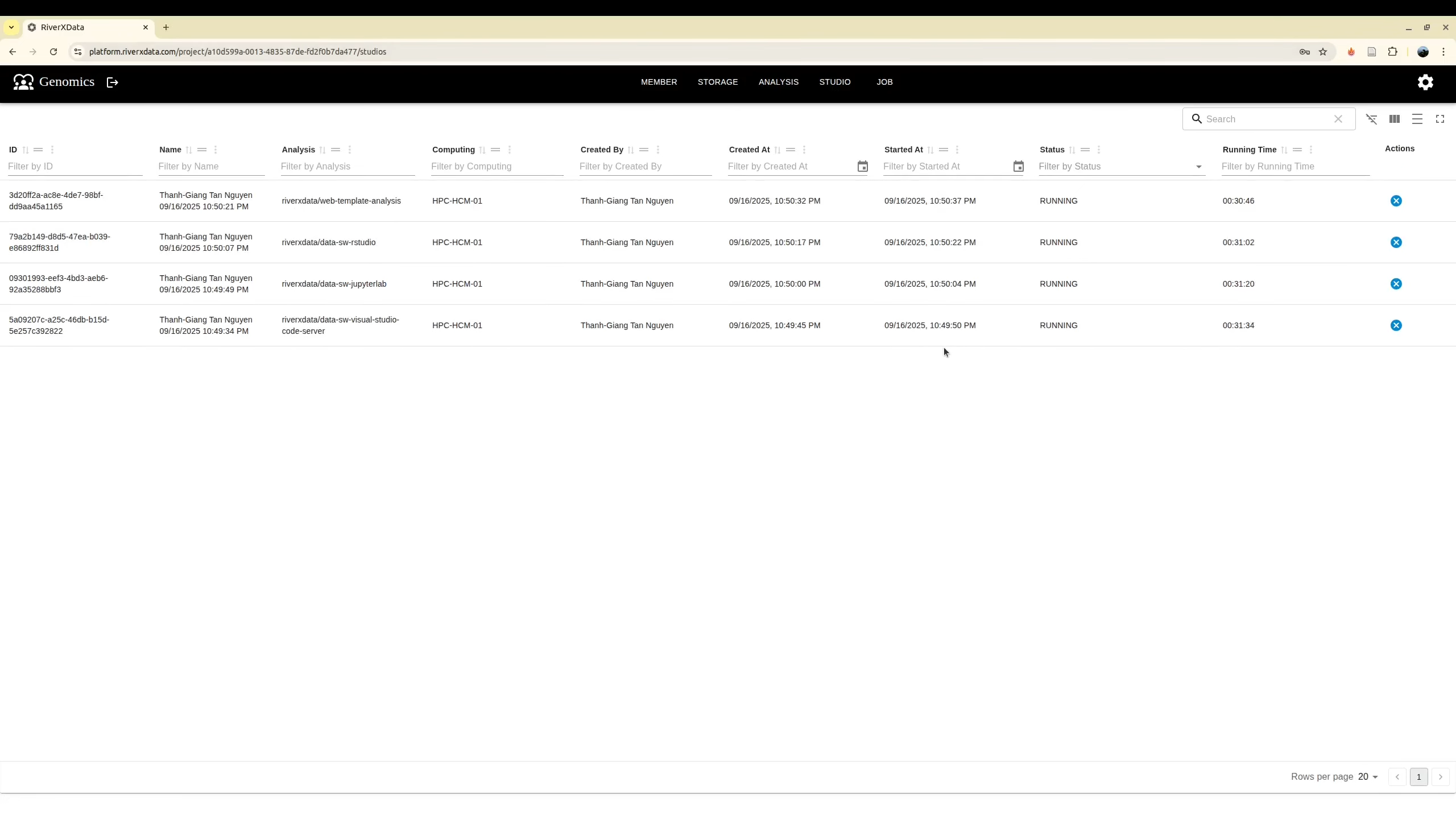Click the exit project icon beside Genomics
The width and height of the screenshot is (1456, 819).
point(113,82)
